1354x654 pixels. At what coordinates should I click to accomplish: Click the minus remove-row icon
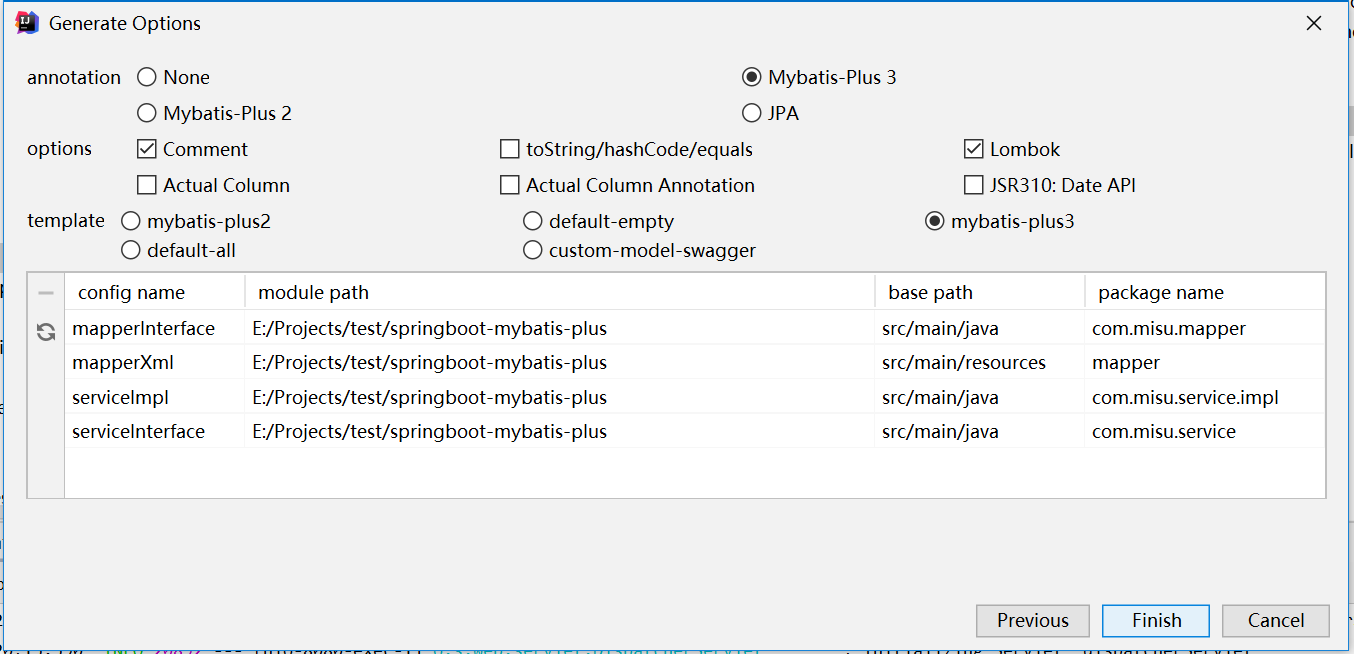pos(46,293)
